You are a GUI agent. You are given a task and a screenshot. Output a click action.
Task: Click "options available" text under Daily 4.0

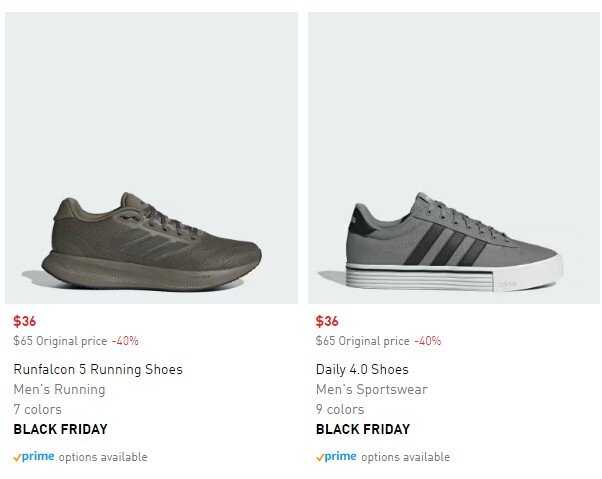click(x=405, y=457)
